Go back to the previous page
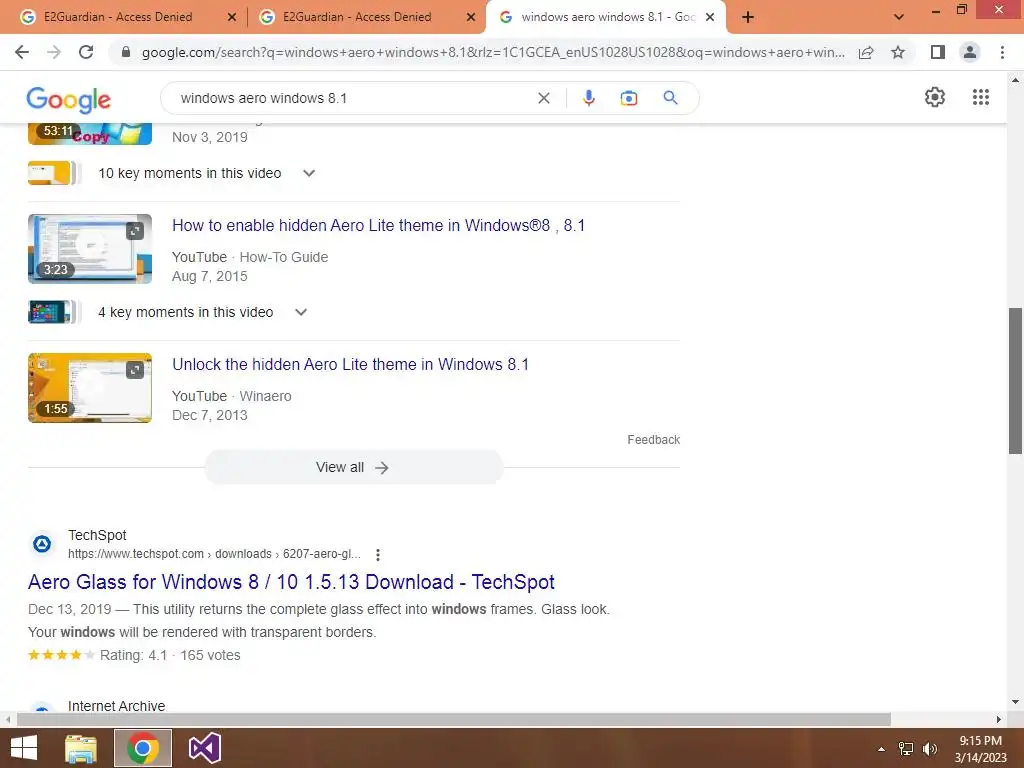1024x768 pixels. [x=22, y=52]
